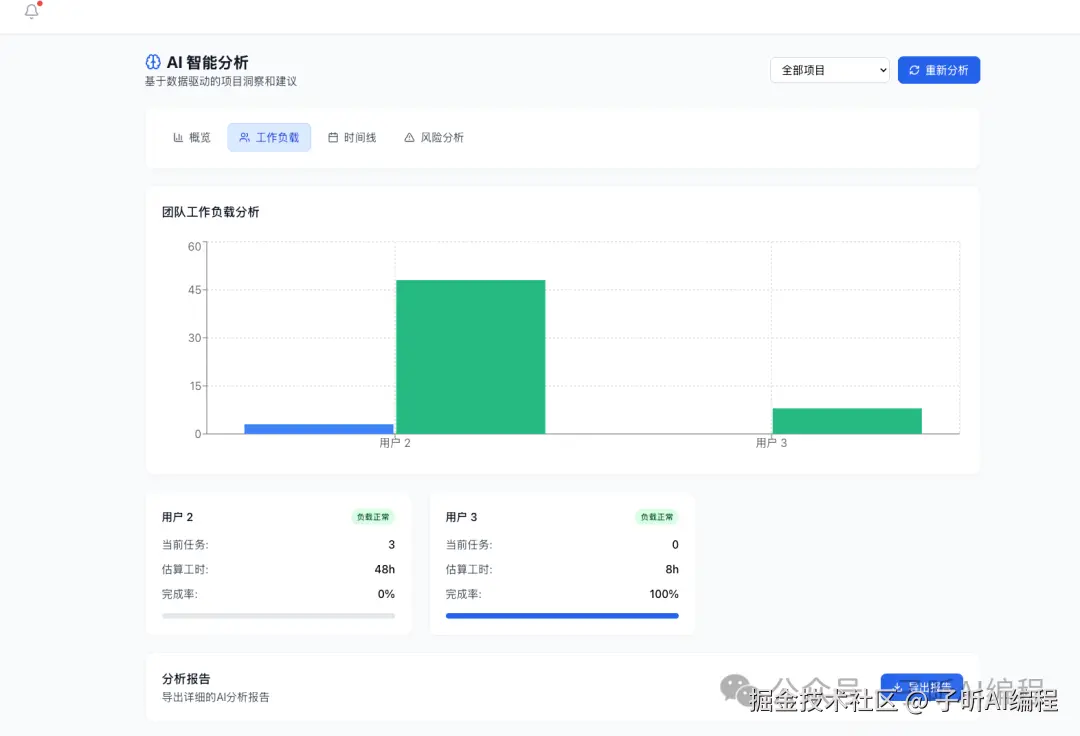1080x736 pixels.
Task: Click the 用户 2 x-axis label
Action: coord(395,443)
